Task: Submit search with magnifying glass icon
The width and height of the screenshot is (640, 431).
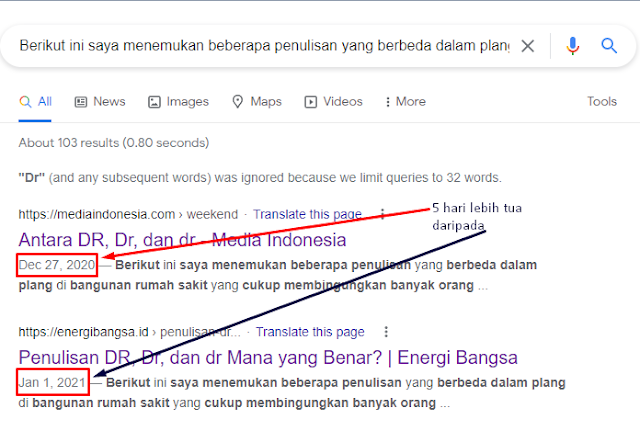Action: click(x=609, y=46)
